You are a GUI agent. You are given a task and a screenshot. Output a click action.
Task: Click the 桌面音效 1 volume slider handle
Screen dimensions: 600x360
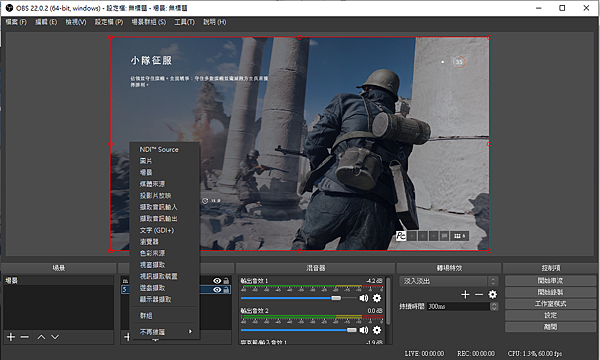336,298
